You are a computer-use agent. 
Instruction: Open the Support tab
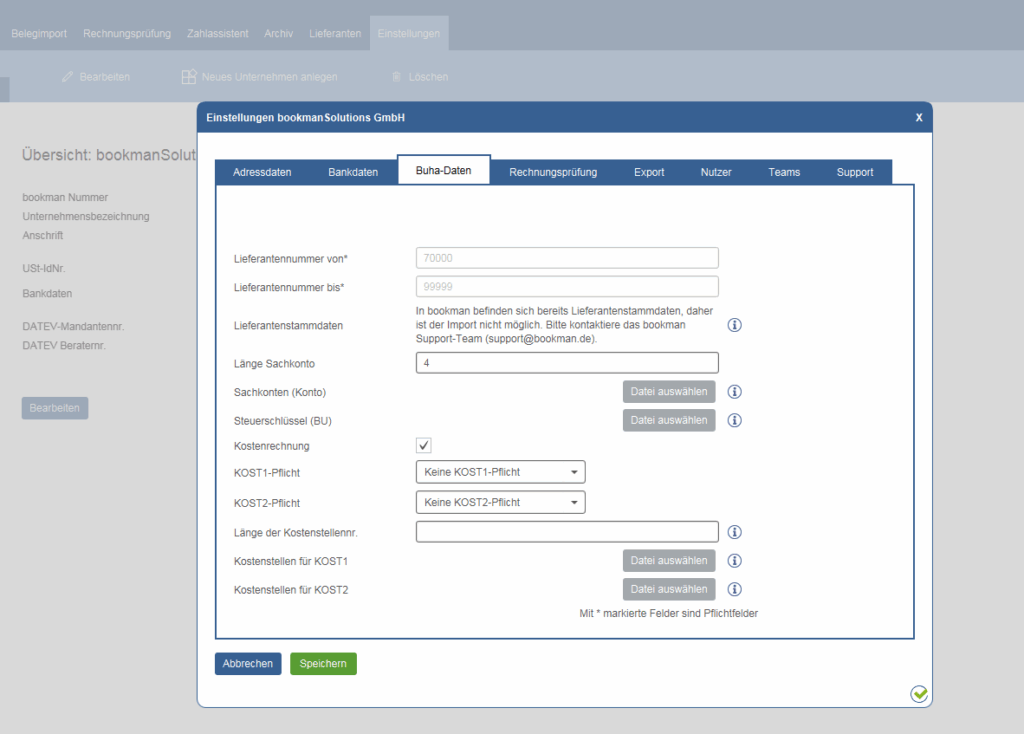855,172
